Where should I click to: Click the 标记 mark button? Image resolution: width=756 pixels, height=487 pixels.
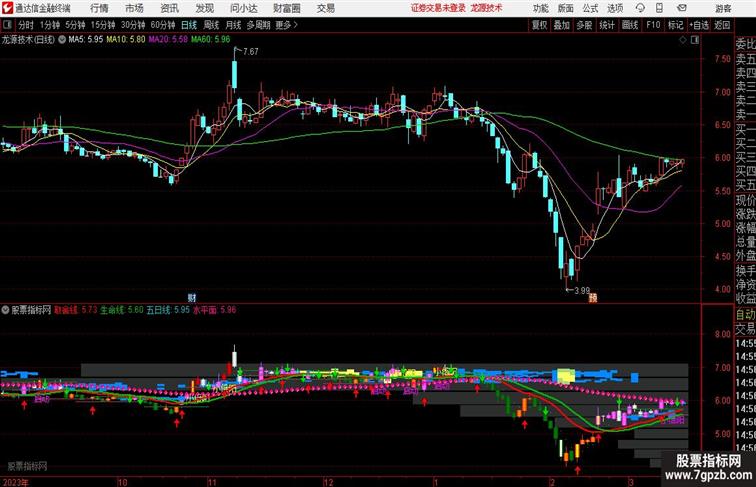(x=675, y=25)
